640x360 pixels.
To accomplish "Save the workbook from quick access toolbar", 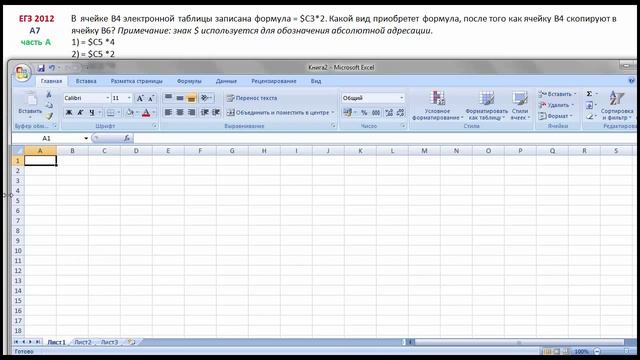I will [x=41, y=68].
